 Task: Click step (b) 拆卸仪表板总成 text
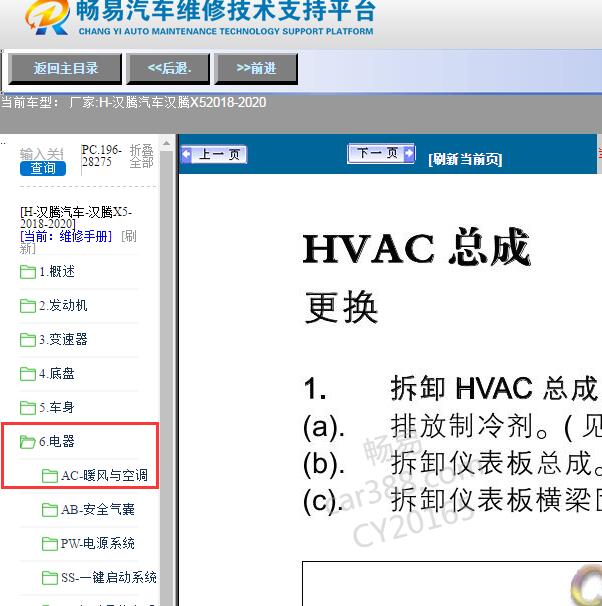click(496, 463)
